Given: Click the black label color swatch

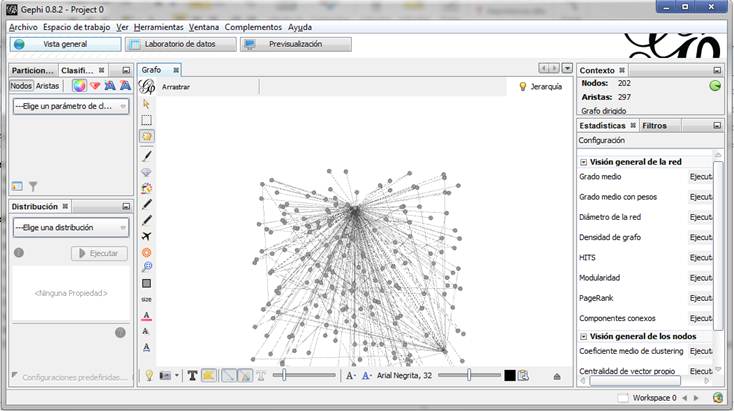Looking at the screenshot, I should pyautogui.click(x=510, y=375).
